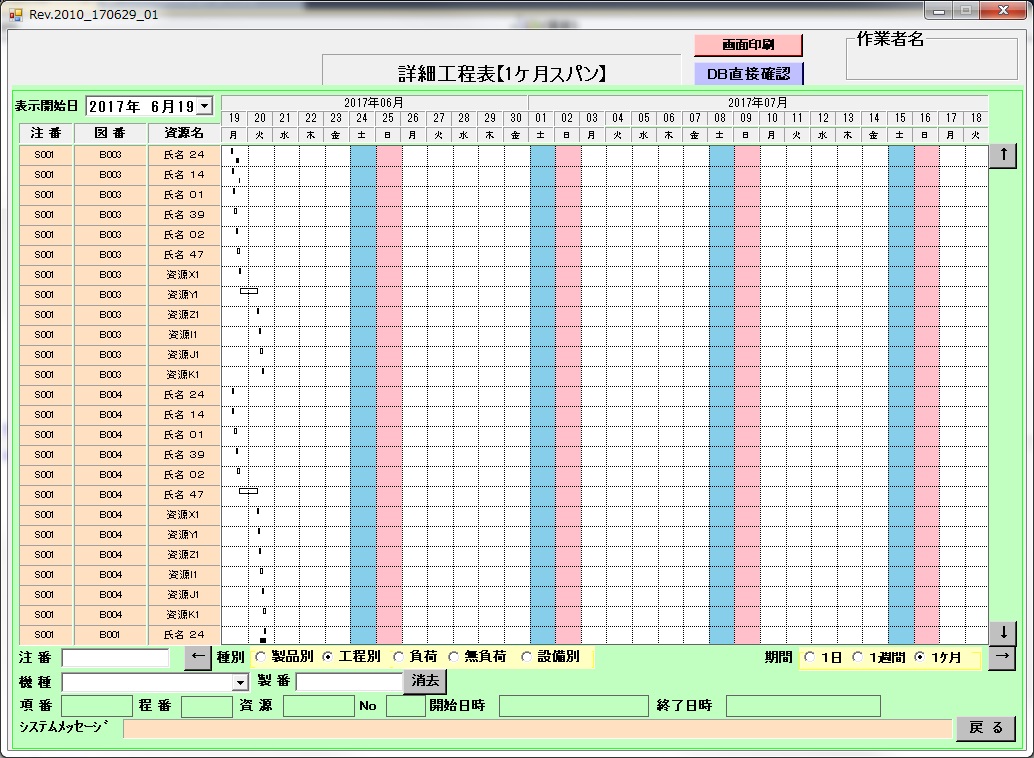Click the 戻る button
Screen dimensions: 1034x758
click(985, 728)
